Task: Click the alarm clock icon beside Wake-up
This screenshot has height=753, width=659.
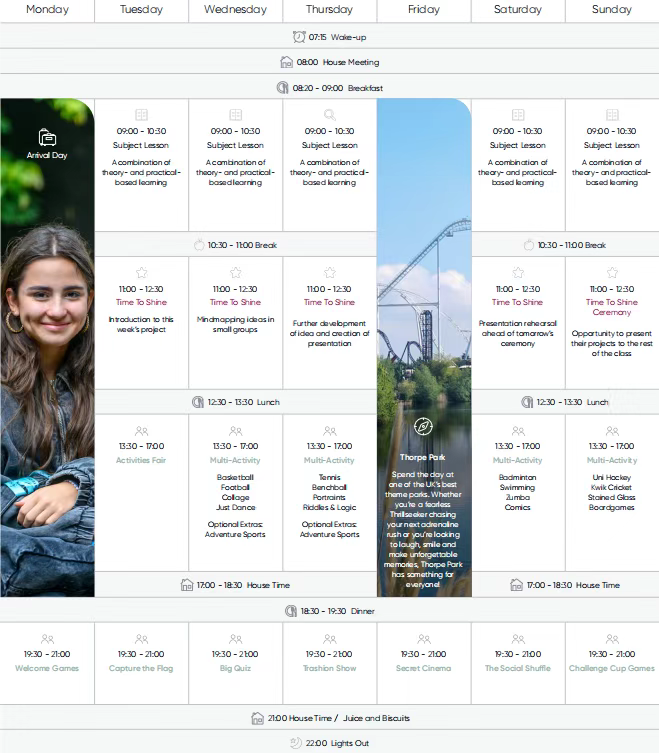Action: (299, 36)
